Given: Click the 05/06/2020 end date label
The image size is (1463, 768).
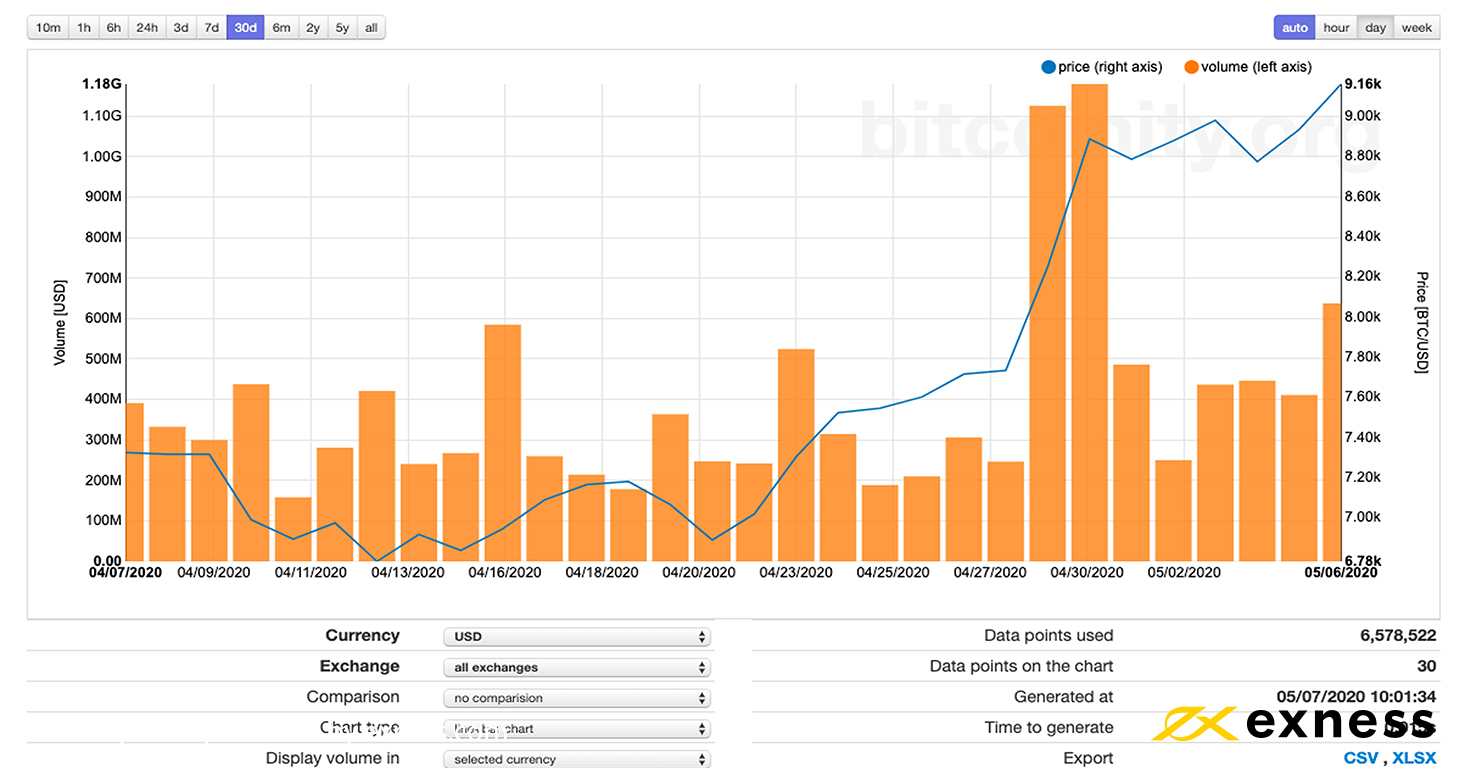Looking at the screenshot, I should pos(1340,573).
